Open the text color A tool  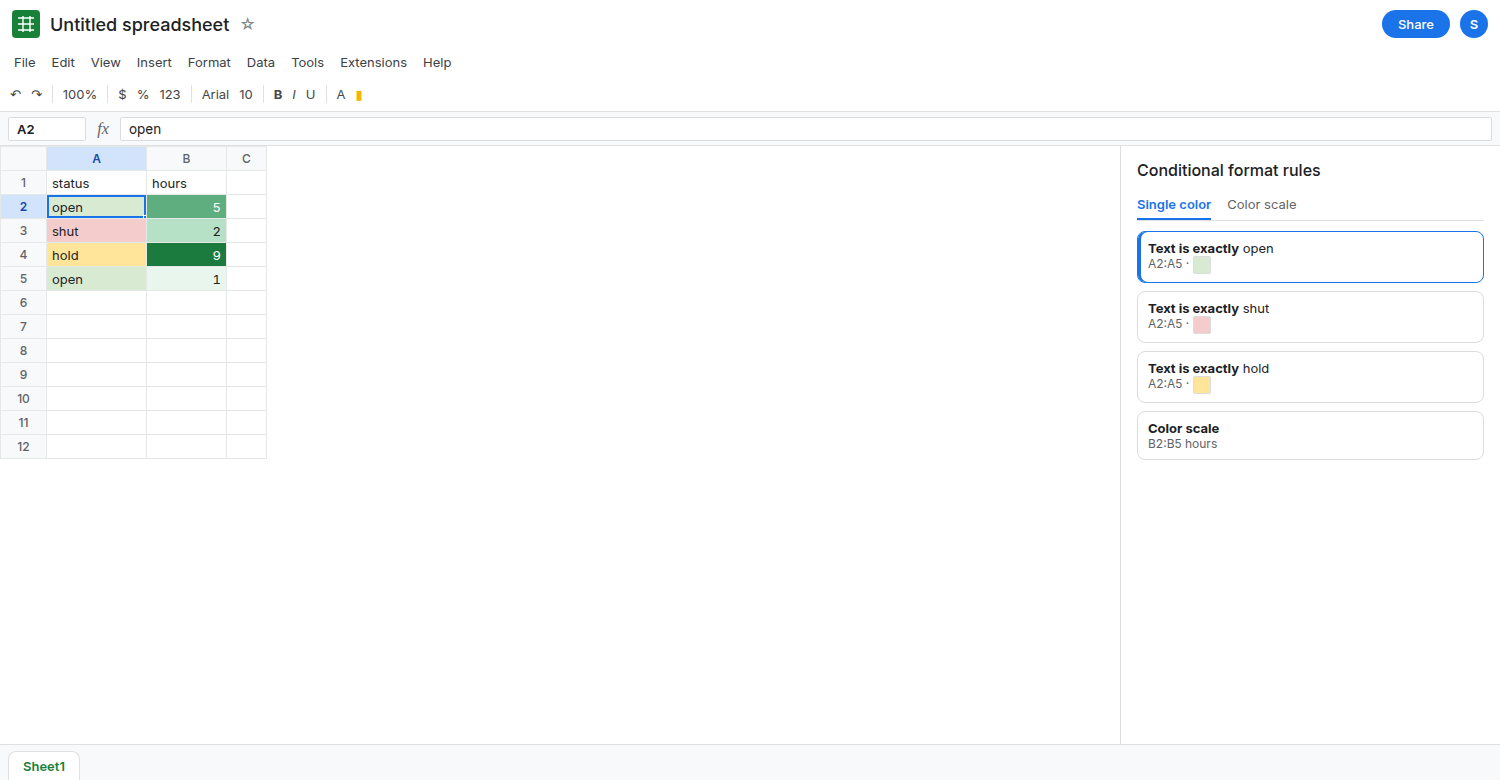point(341,95)
